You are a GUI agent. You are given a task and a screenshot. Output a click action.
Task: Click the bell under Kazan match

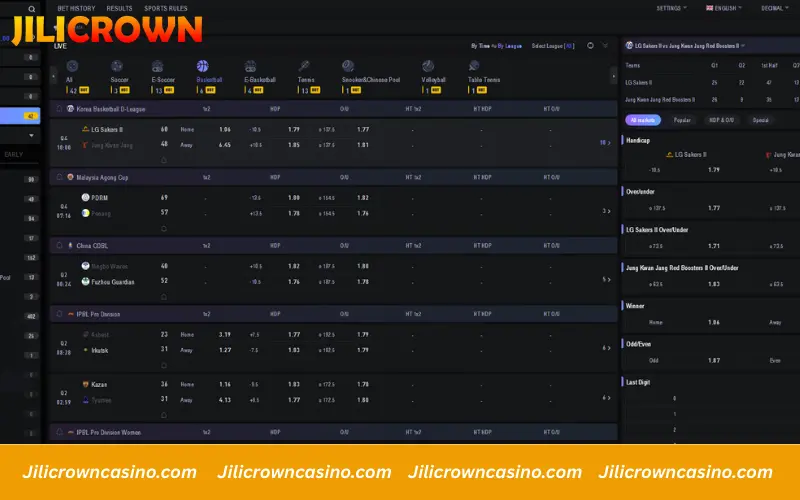pos(164,415)
